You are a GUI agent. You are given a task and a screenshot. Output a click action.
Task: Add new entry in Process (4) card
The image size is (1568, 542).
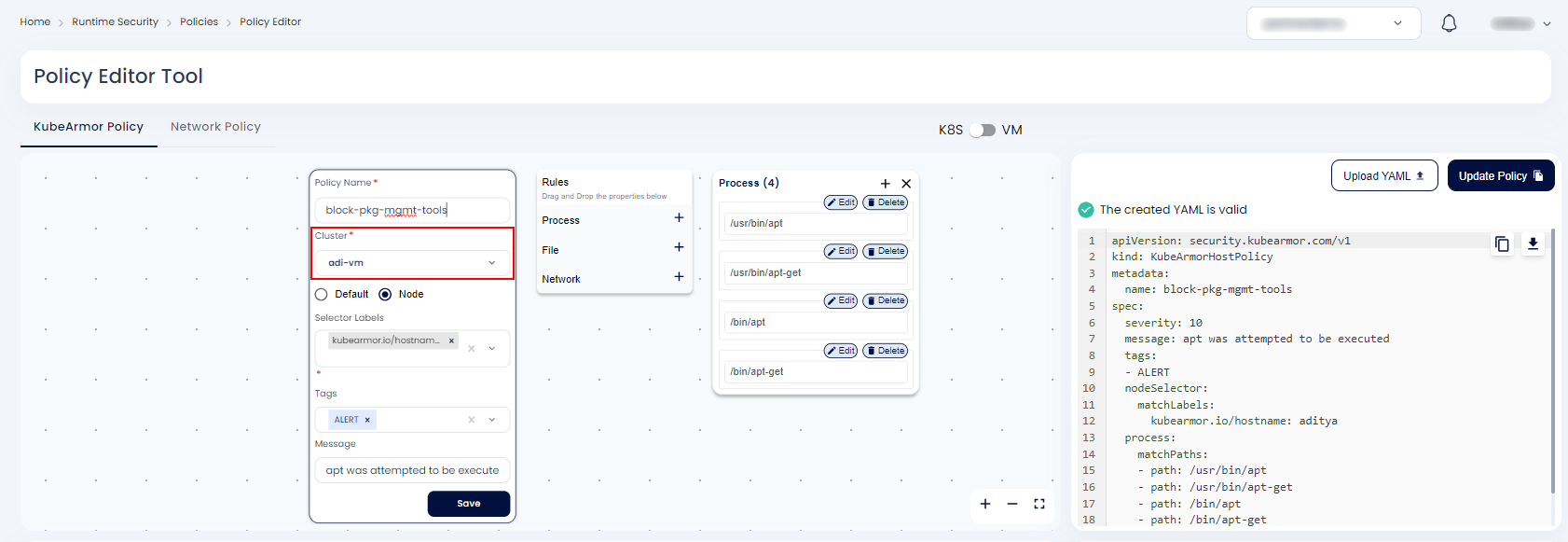(x=886, y=184)
